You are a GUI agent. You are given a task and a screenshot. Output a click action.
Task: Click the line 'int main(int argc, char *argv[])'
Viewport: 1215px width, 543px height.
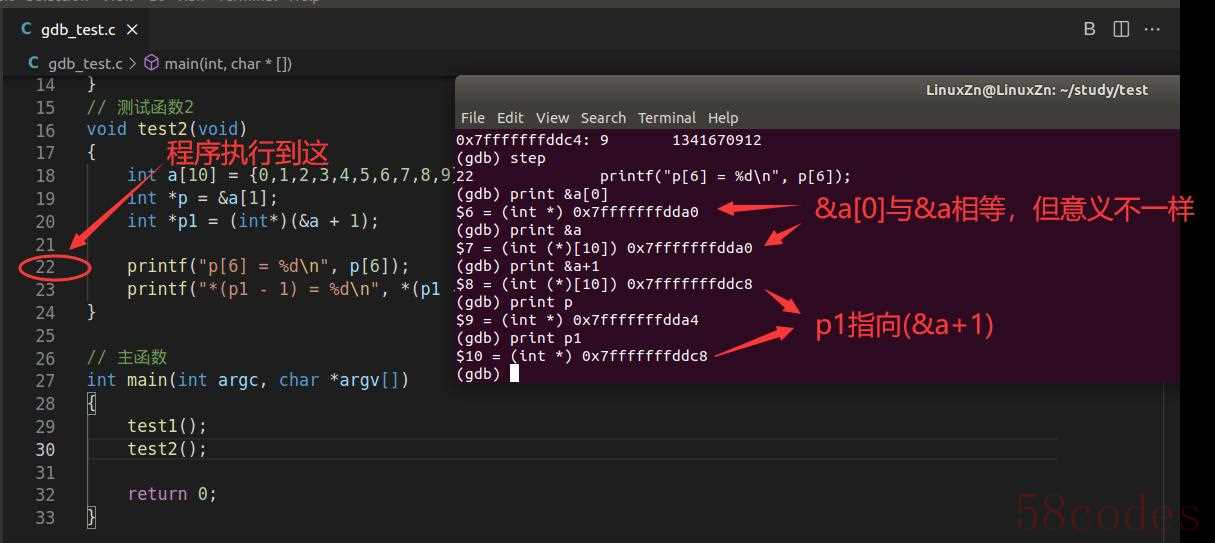coord(248,380)
